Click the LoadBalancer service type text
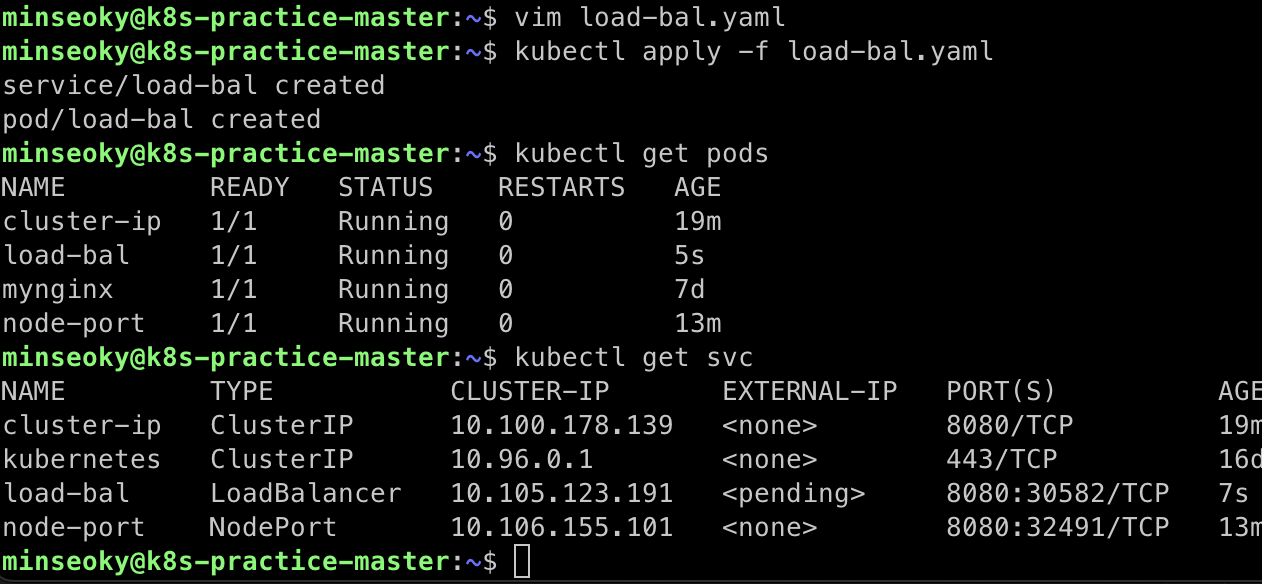Image resolution: width=1262 pixels, height=584 pixels. click(306, 493)
